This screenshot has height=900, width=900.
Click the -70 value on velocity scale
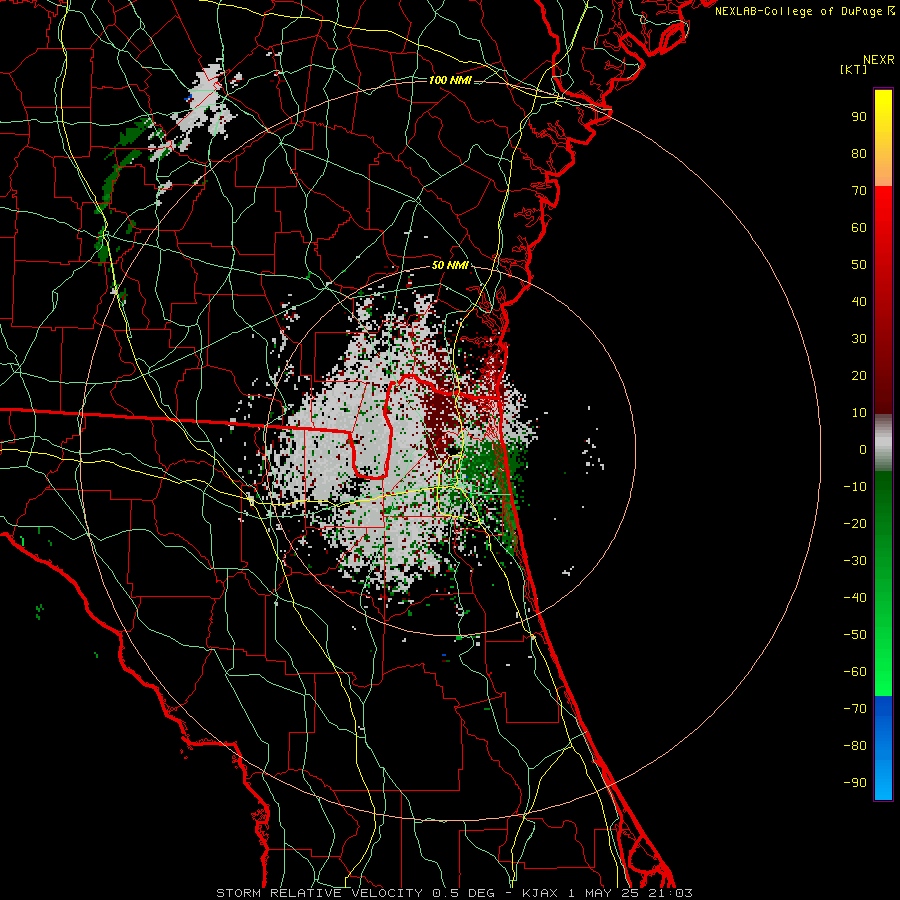pyautogui.click(x=855, y=709)
